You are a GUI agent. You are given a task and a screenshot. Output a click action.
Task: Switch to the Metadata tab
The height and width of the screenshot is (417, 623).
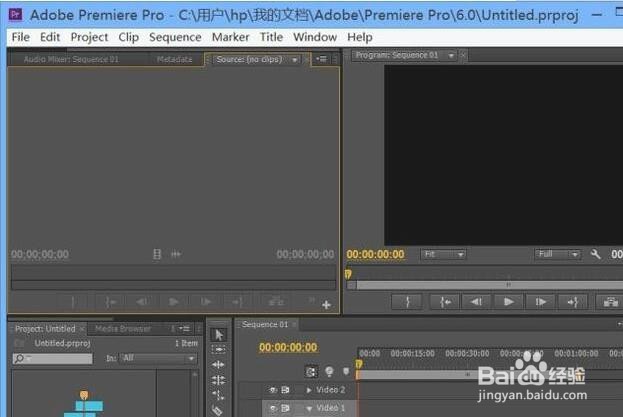[174, 60]
